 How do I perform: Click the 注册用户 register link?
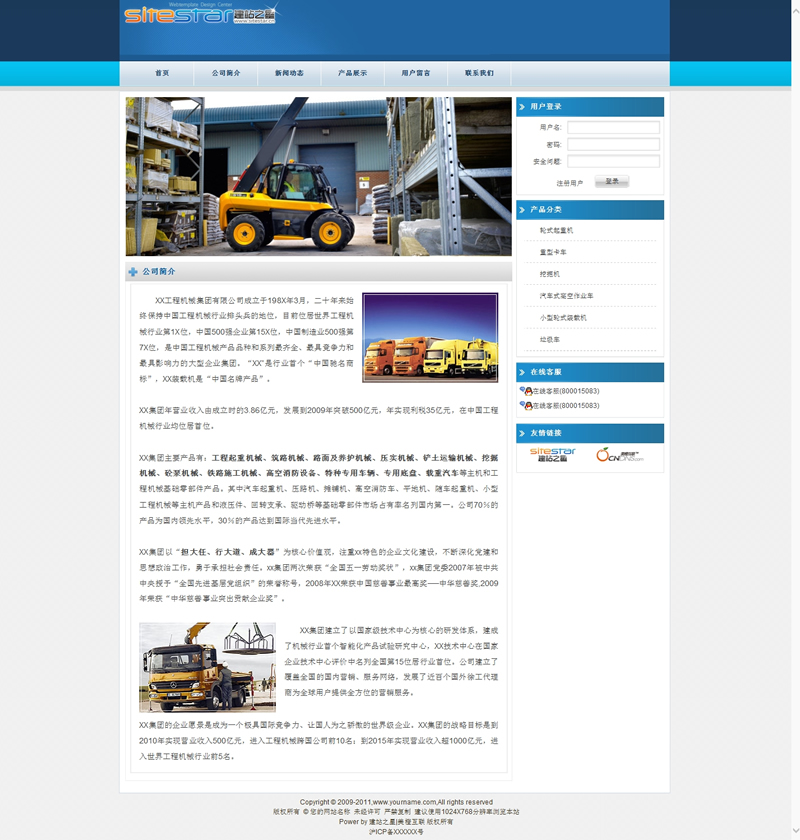point(569,183)
